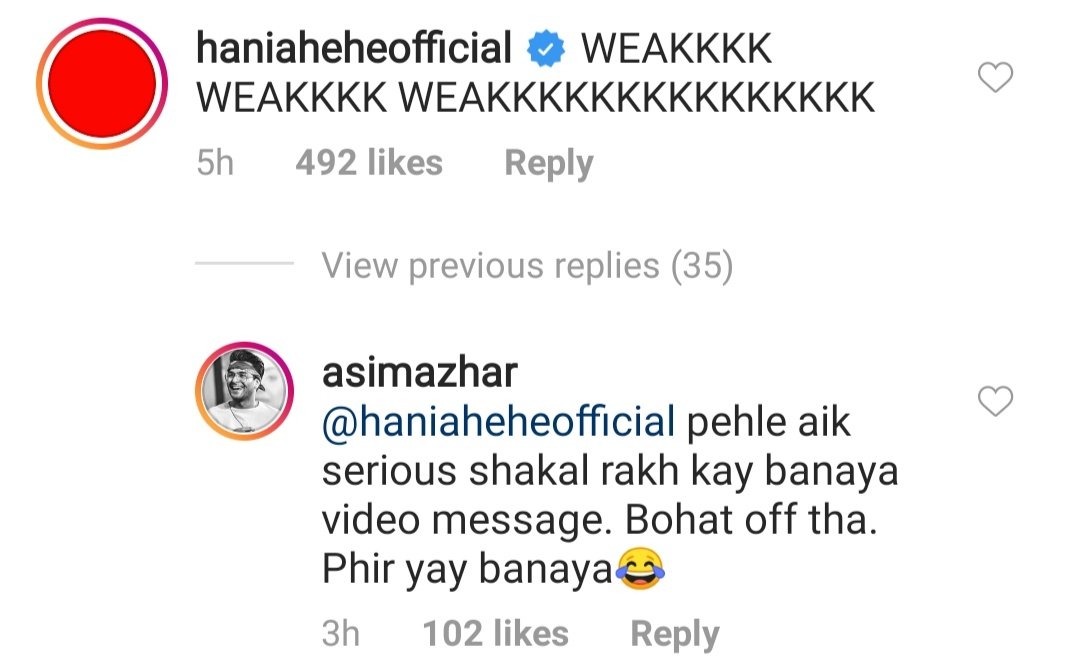Expand View previous replies (35)
Viewport: 1080px width, 667px height.
coord(527,266)
